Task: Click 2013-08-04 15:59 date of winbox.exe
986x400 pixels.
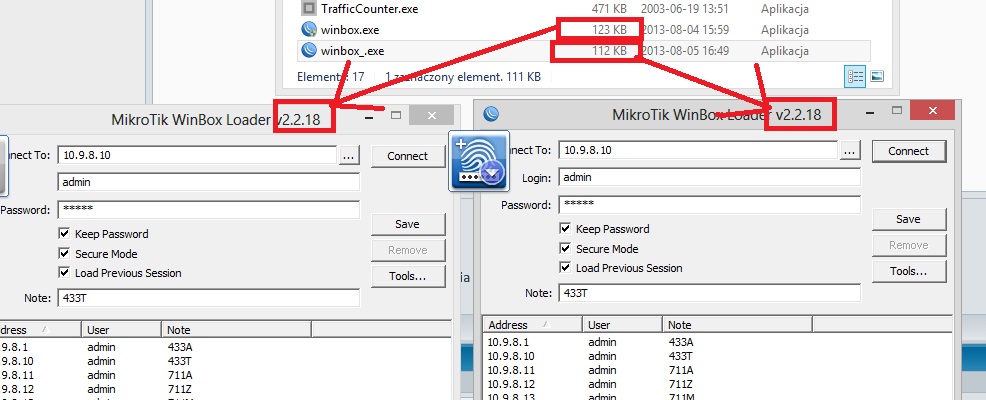Action: [x=685, y=30]
